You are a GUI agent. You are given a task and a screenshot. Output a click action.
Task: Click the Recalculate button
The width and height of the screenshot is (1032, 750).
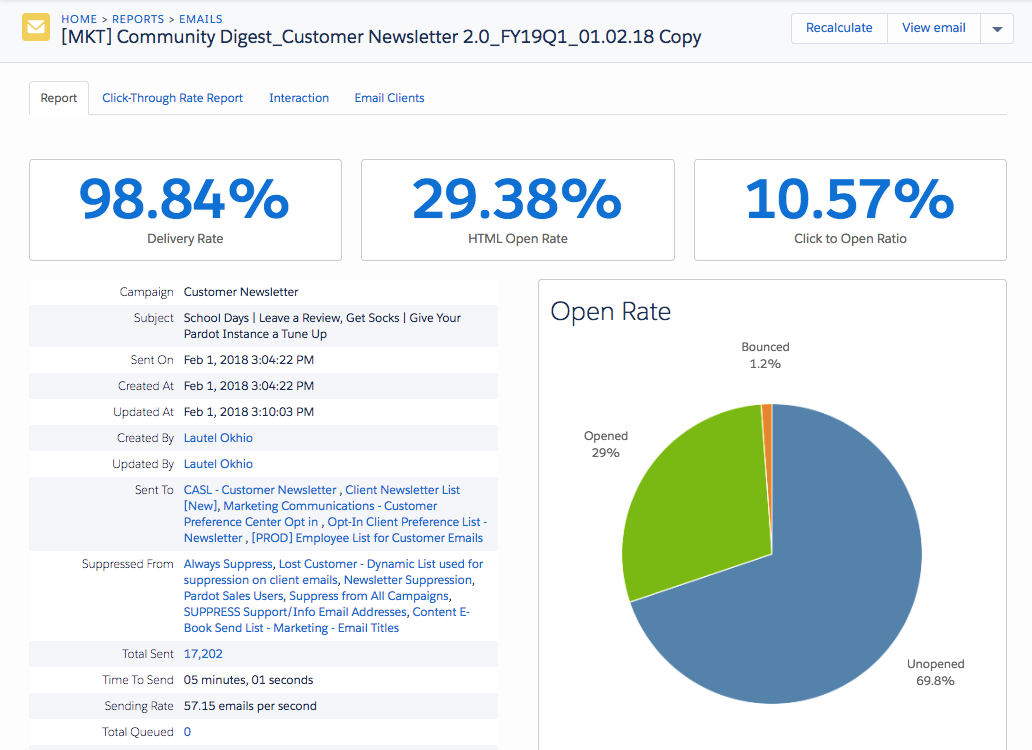[x=839, y=28]
